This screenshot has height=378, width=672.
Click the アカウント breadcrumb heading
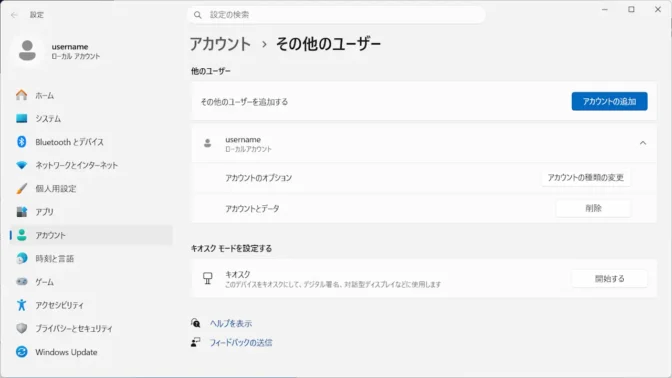pyautogui.click(x=220, y=44)
